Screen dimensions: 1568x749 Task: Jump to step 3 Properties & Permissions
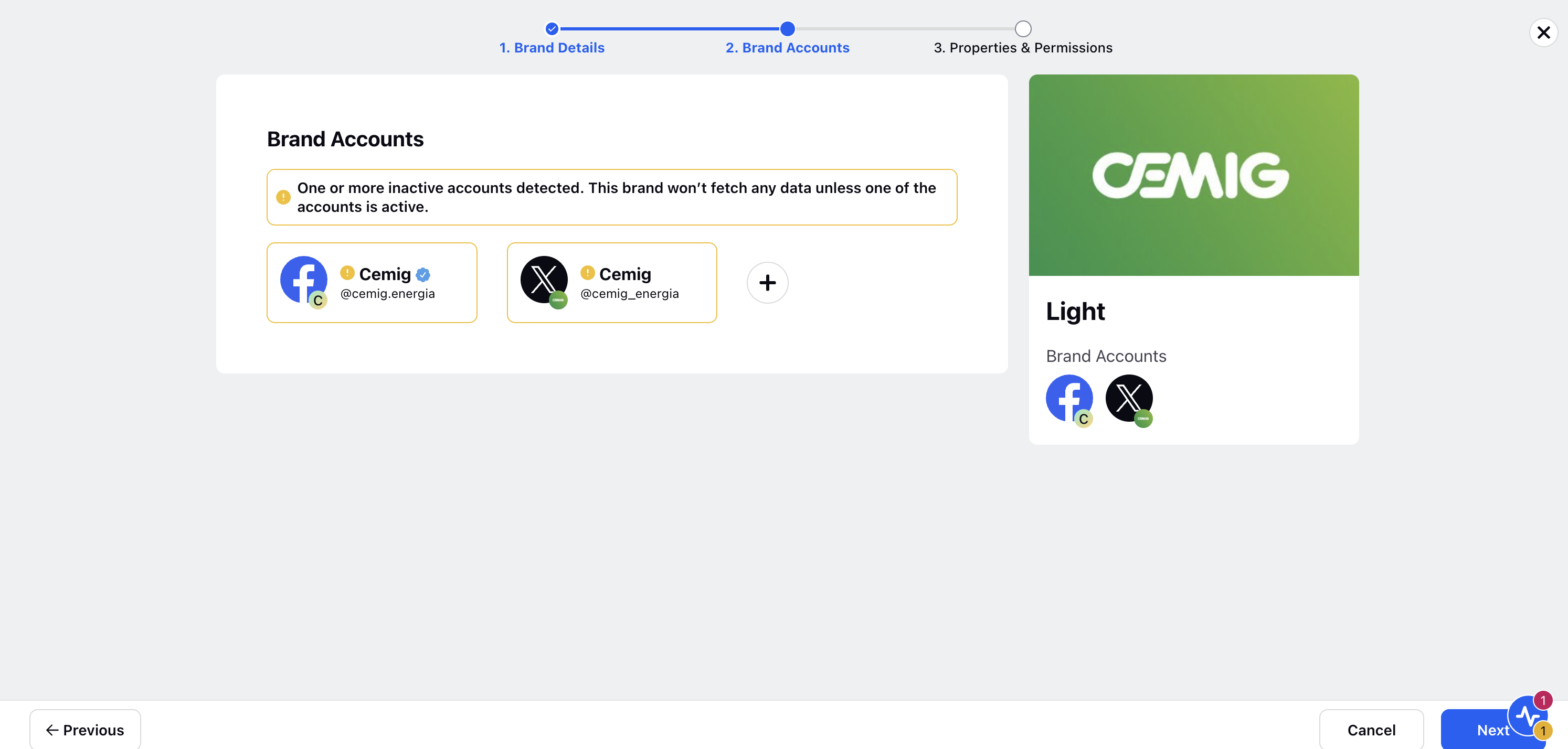[1023, 47]
